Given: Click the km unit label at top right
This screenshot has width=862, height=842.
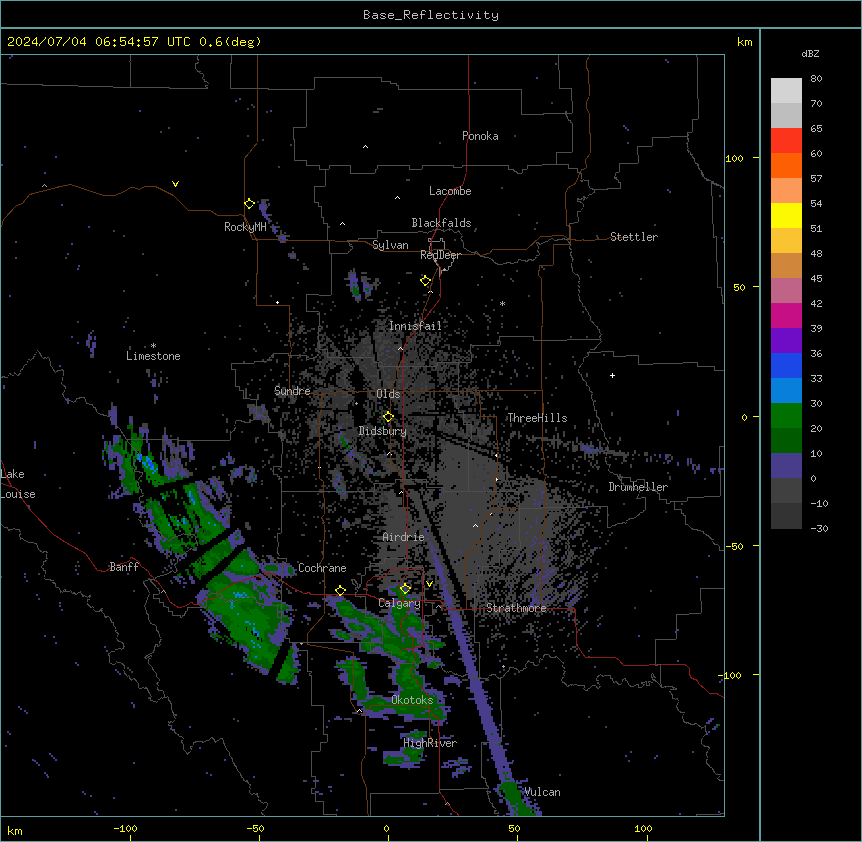Looking at the screenshot, I should (745, 42).
